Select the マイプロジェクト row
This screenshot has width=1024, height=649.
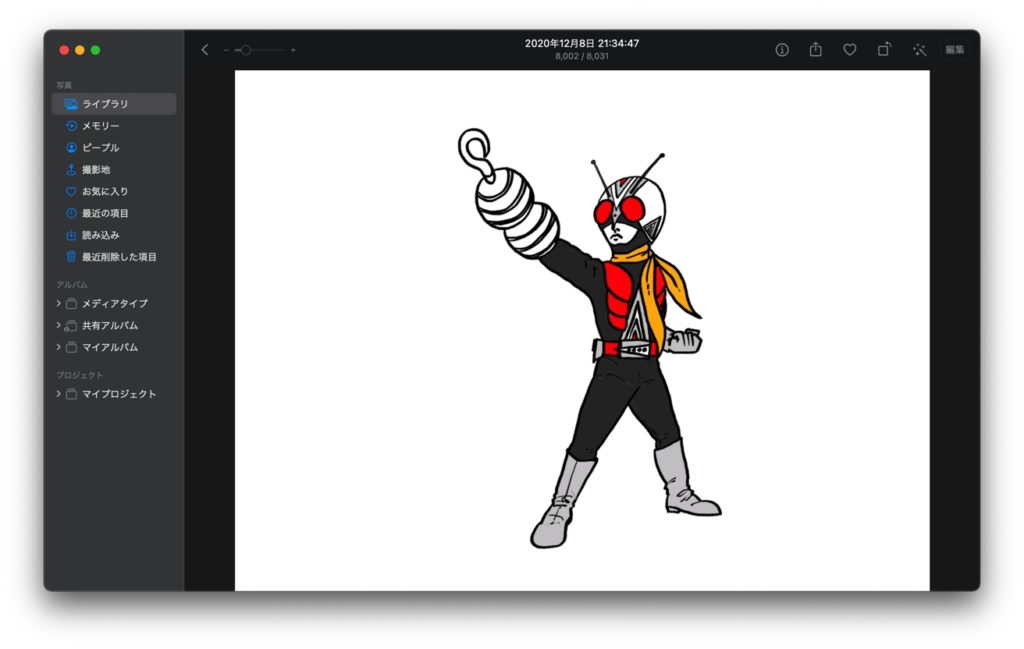(x=114, y=394)
